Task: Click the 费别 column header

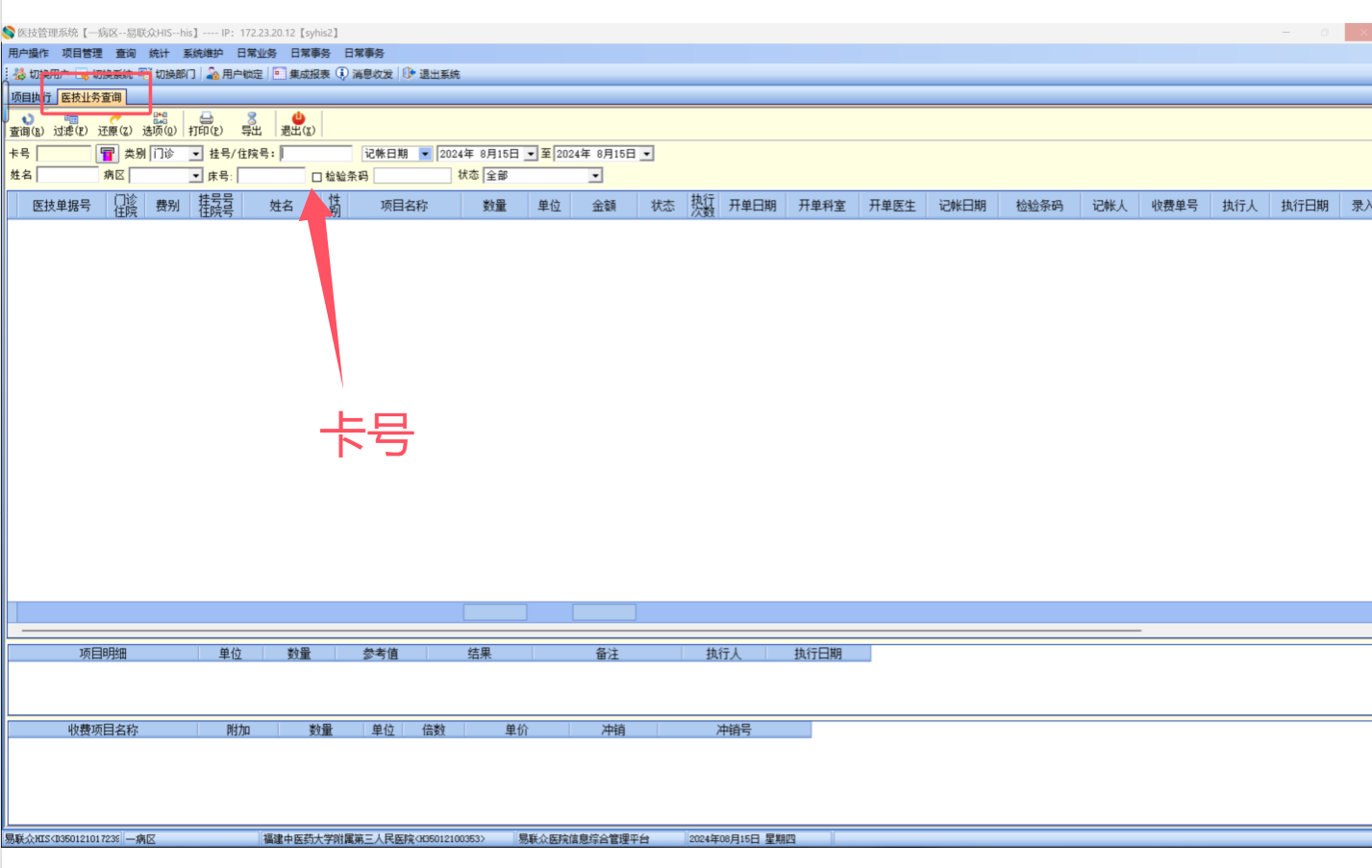Action: tap(167, 206)
